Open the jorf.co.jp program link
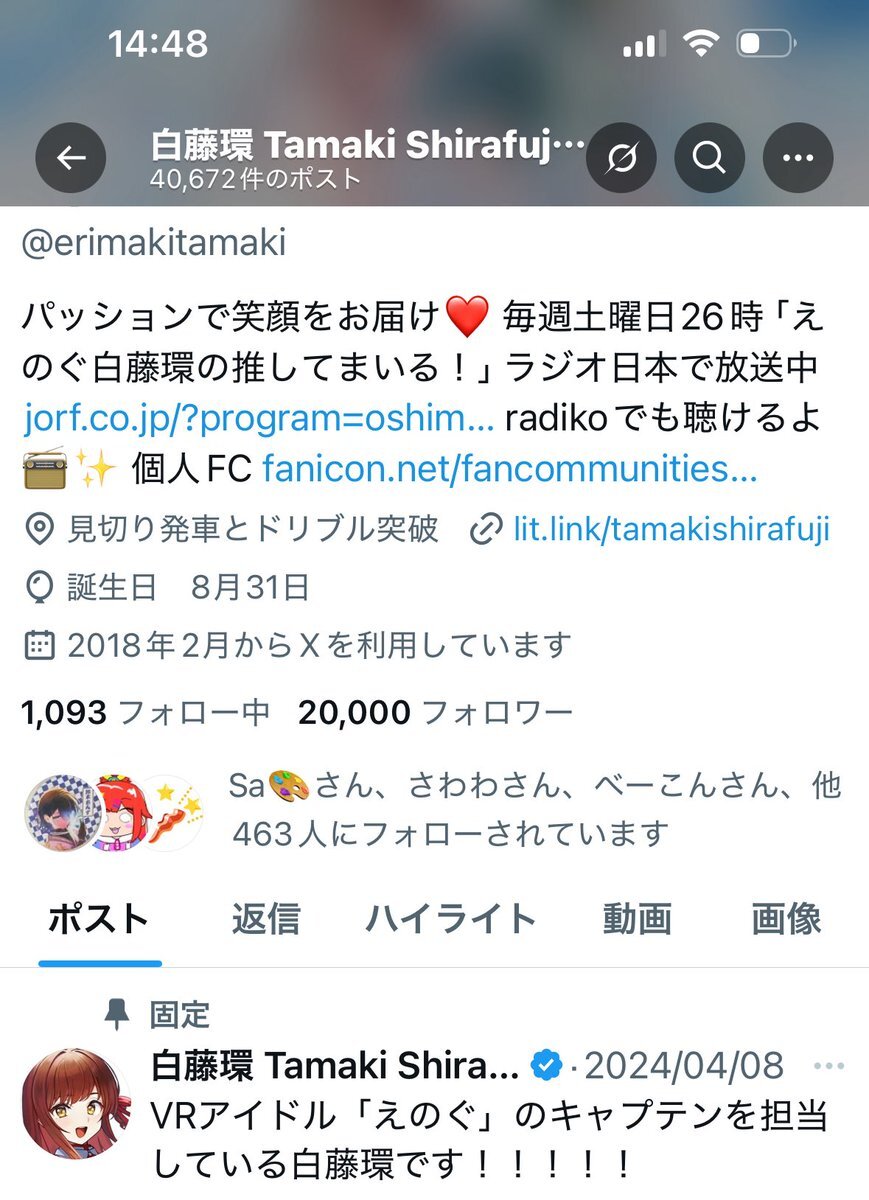This screenshot has width=869, height=1200. [259, 418]
